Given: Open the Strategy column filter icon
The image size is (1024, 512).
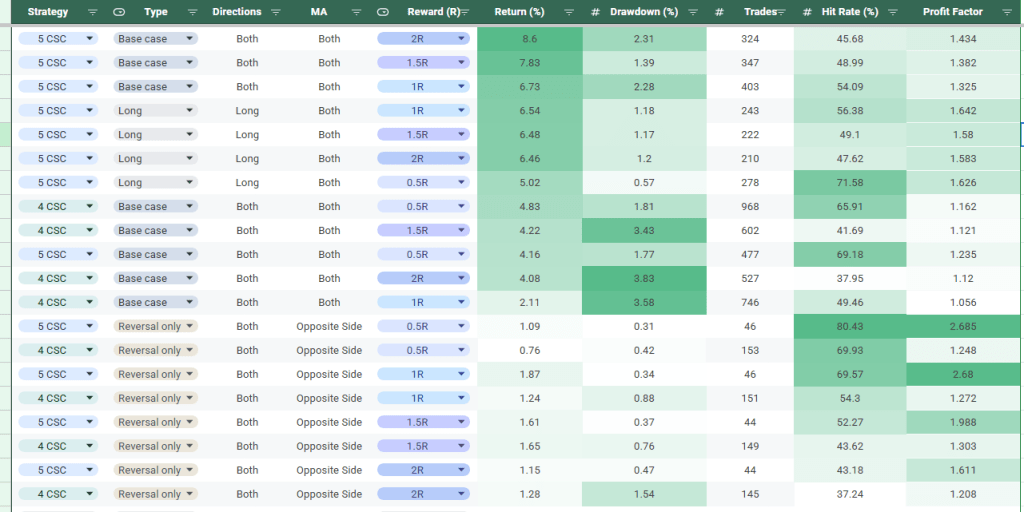Looking at the screenshot, I should point(93,12).
